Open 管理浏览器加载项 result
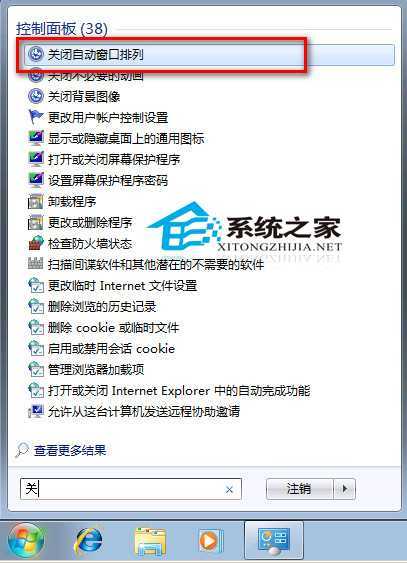This screenshot has width=407, height=563. coord(96,369)
